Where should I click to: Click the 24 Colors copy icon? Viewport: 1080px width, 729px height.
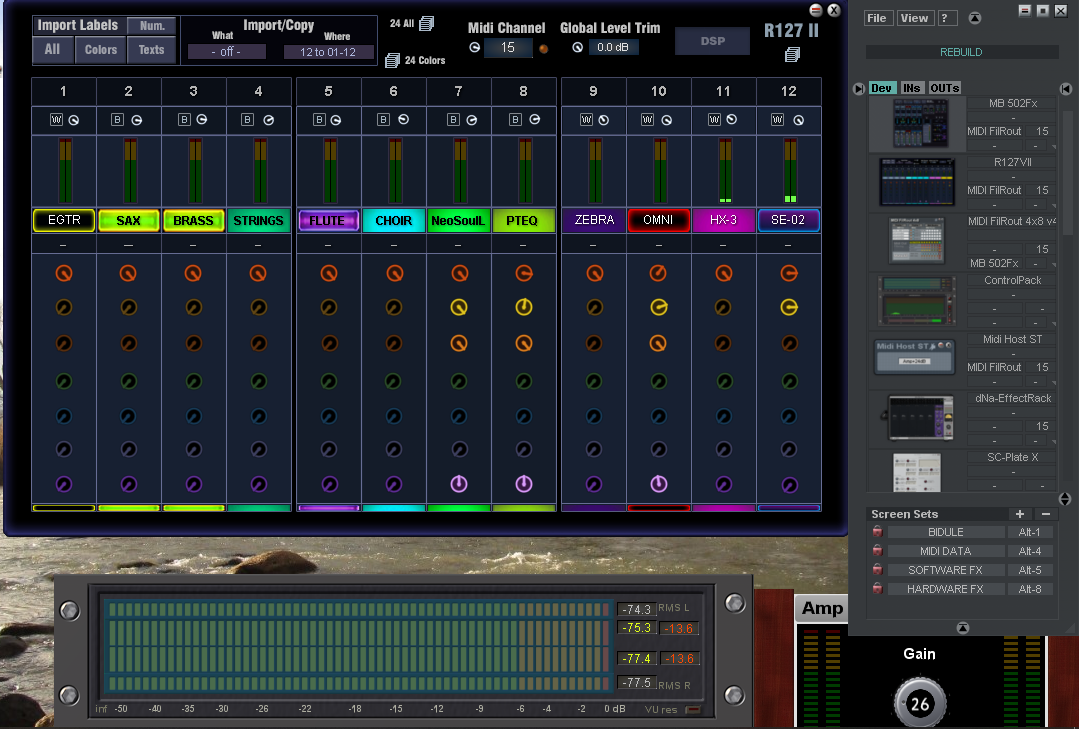(x=392, y=61)
